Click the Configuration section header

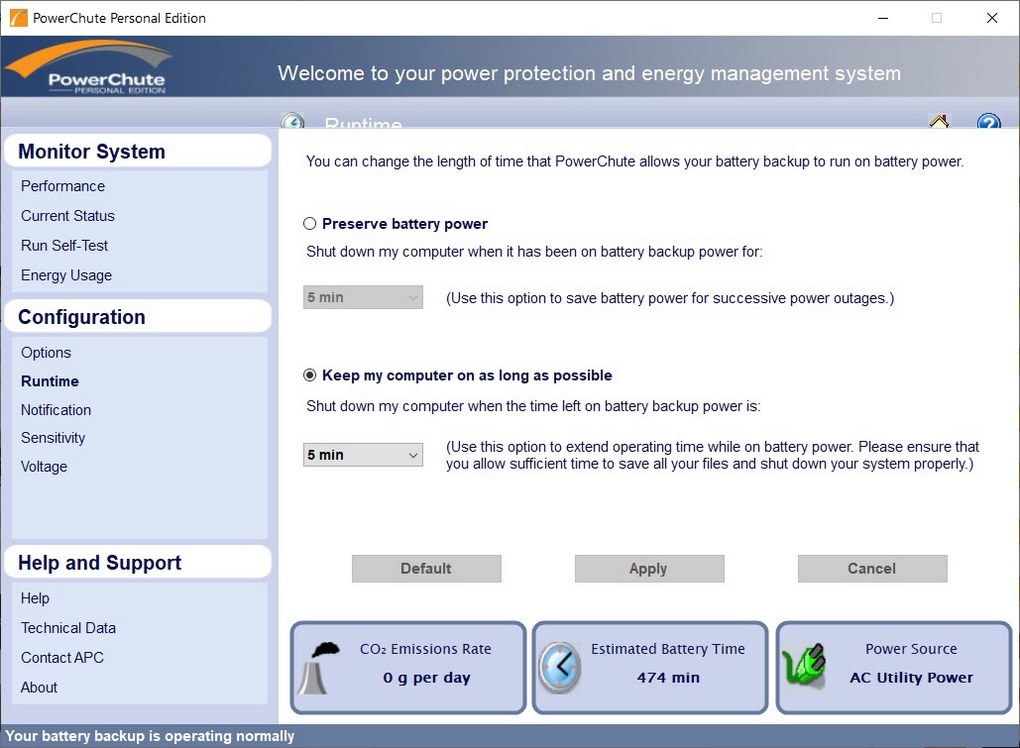pos(137,317)
